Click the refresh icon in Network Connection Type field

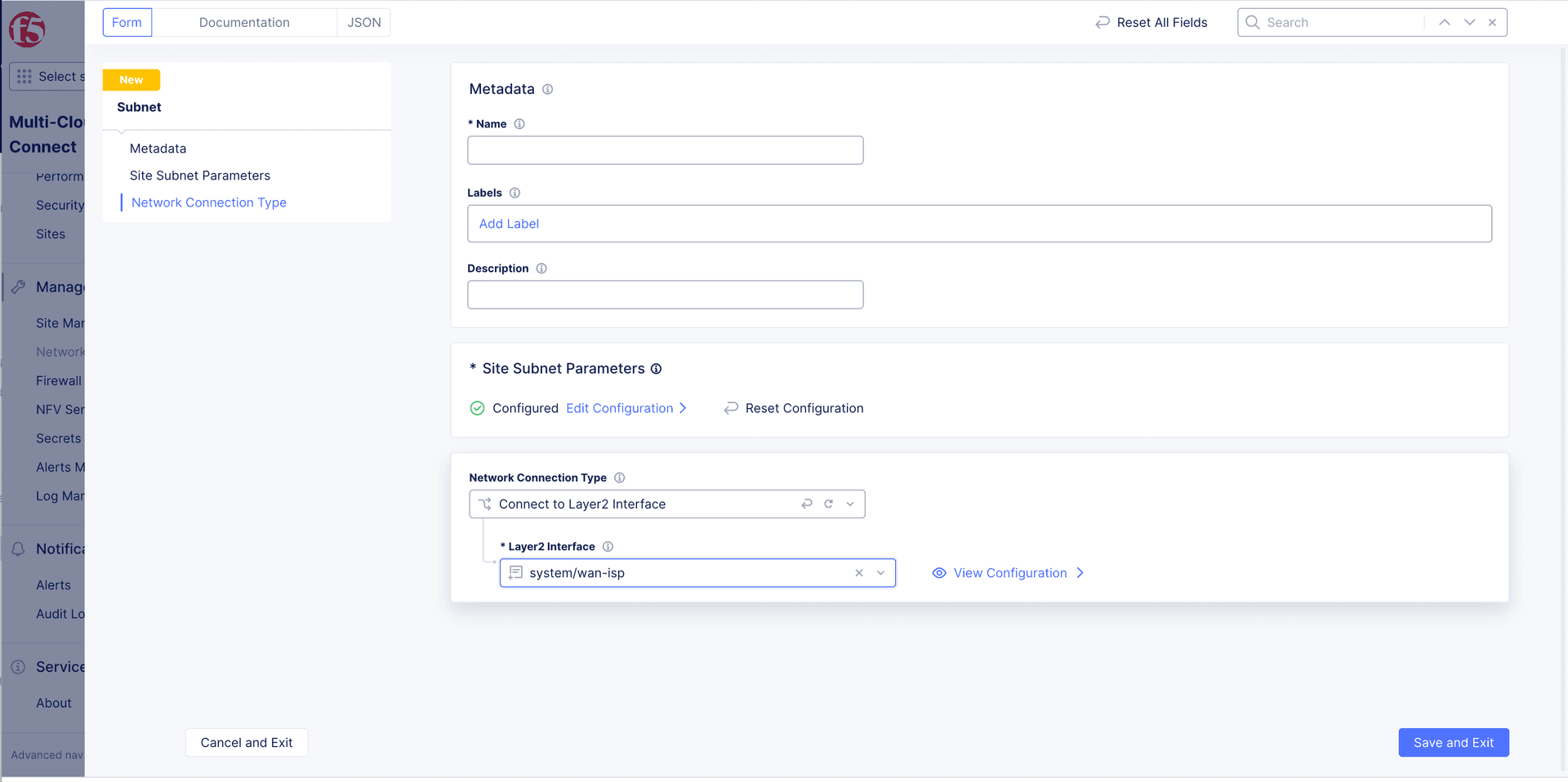pos(828,504)
